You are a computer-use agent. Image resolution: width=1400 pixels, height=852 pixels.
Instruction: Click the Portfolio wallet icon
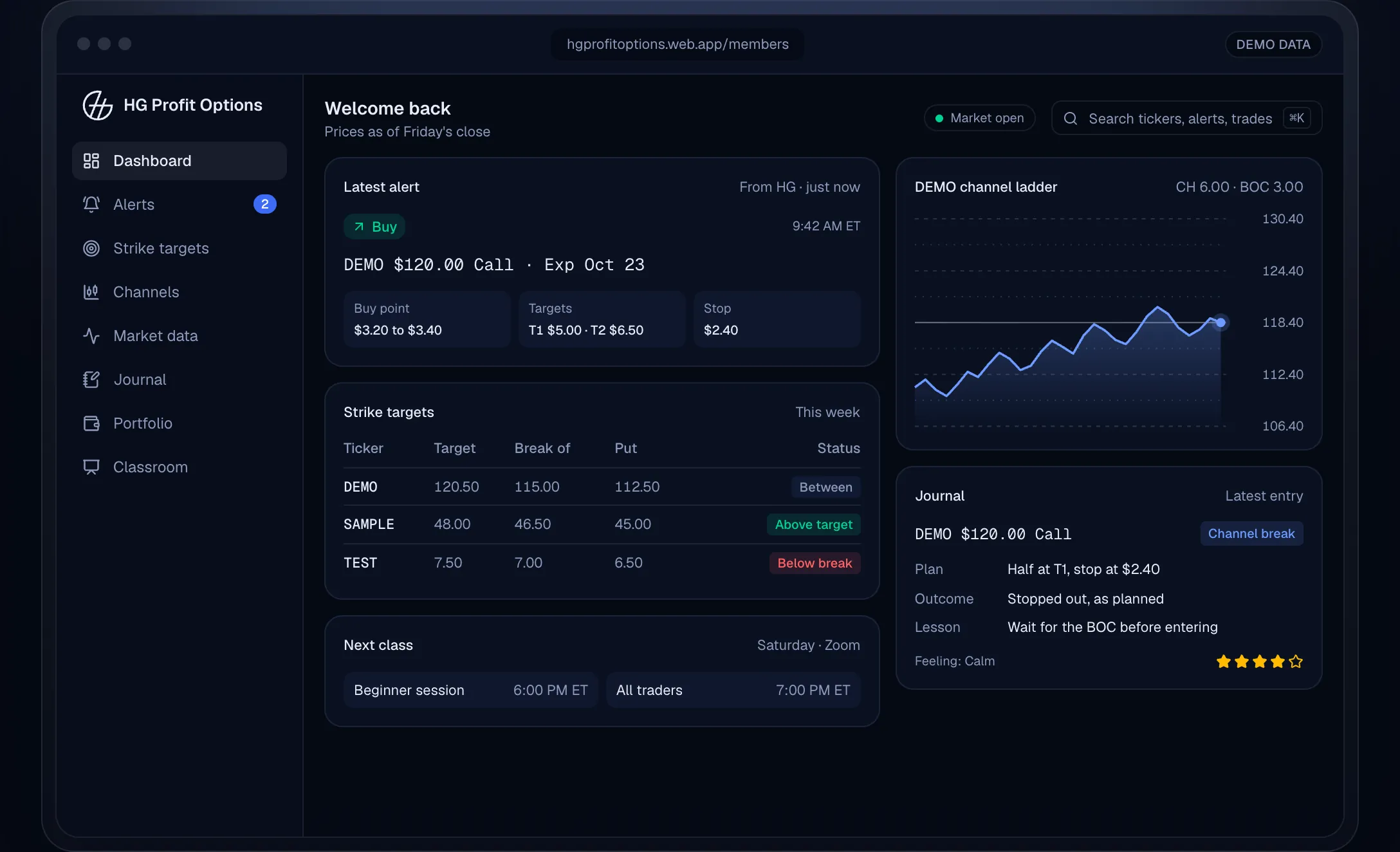[91, 423]
